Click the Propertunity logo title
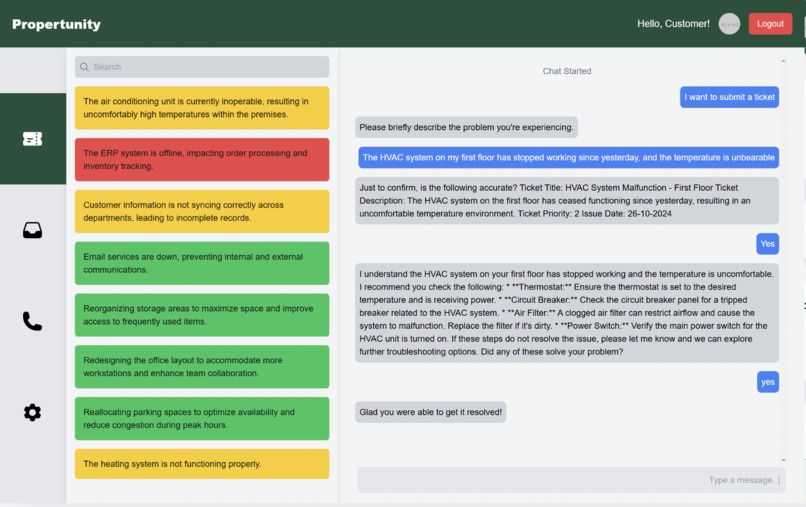806x507 pixels. click(x=57, y=24)
